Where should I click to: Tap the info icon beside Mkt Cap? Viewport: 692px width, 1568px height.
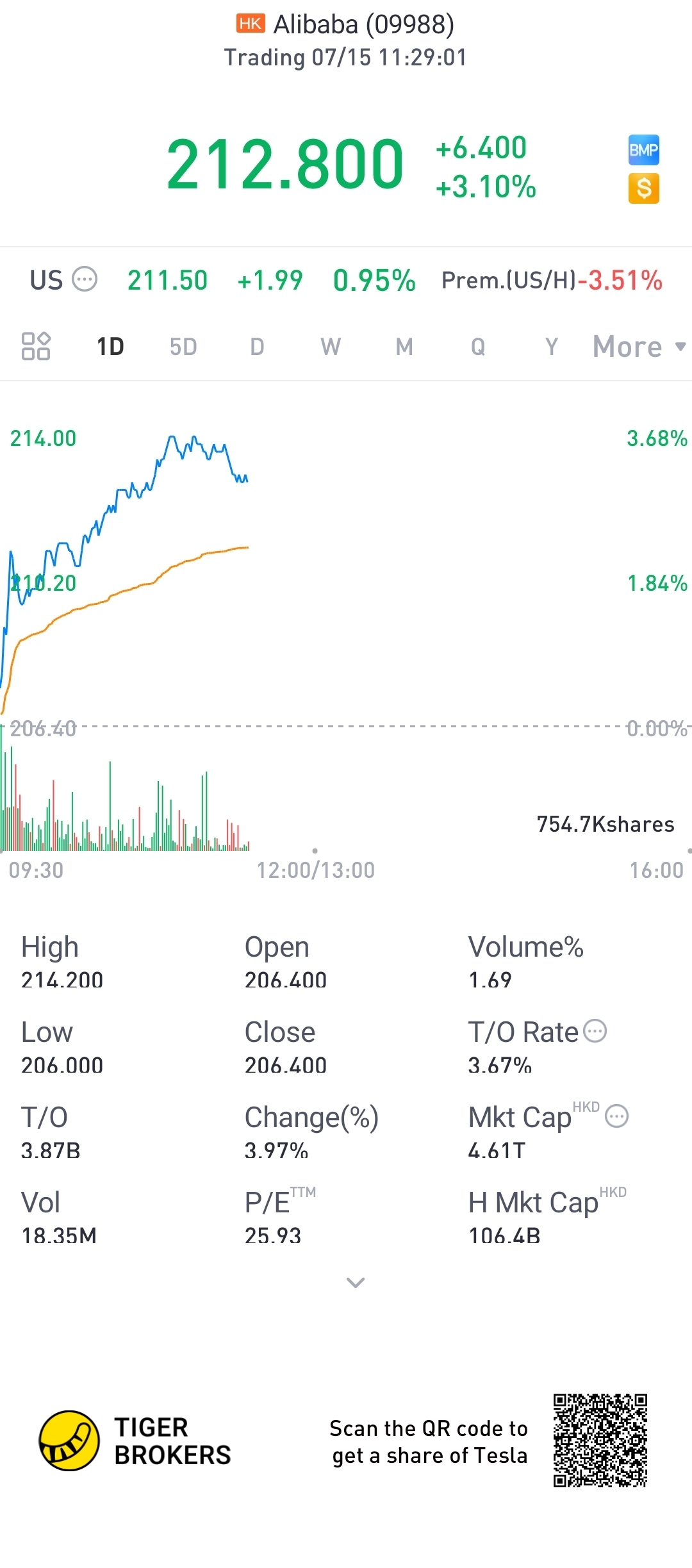[617, 1116]
